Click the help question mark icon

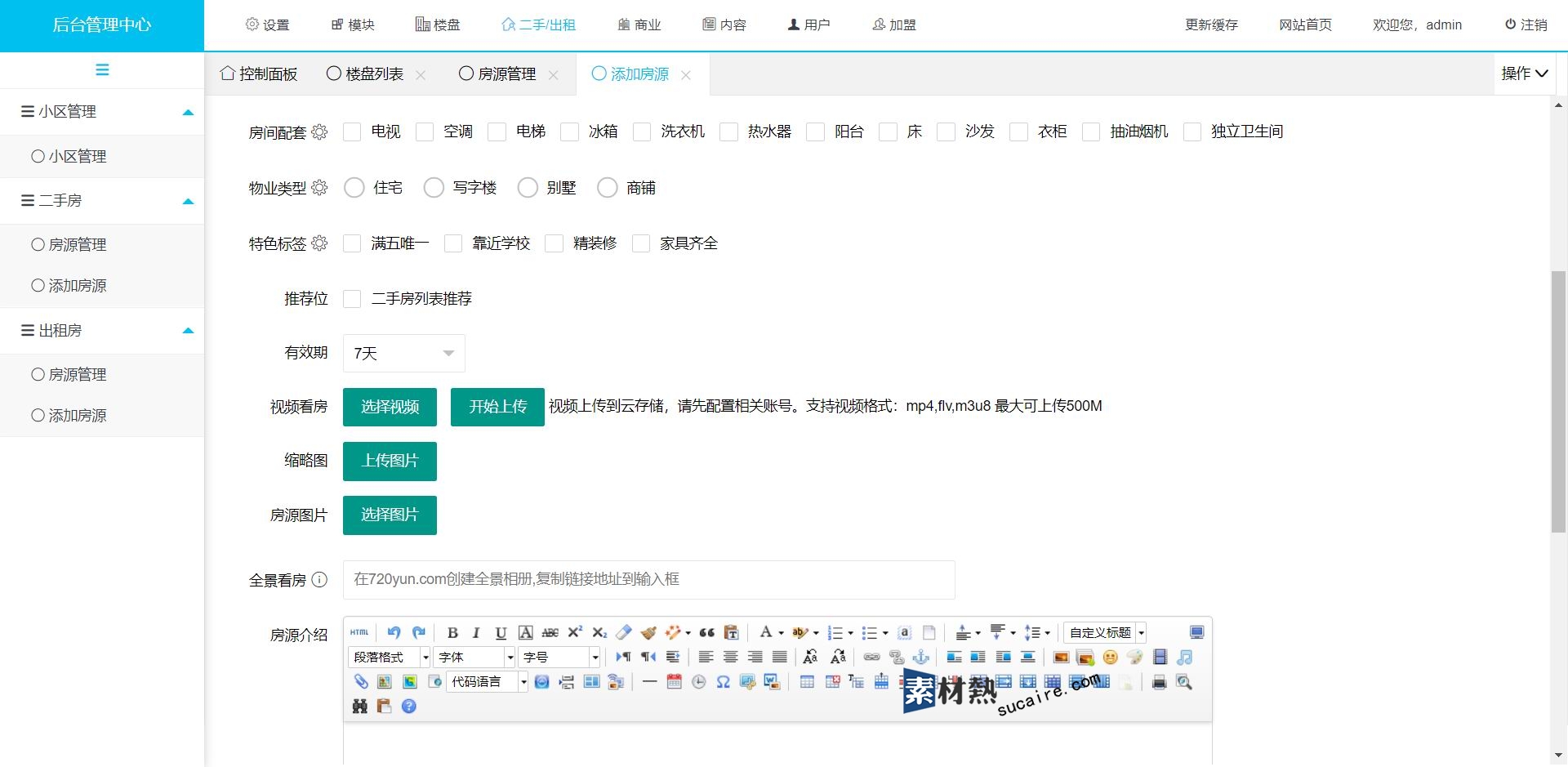click(x=409, y=707)
